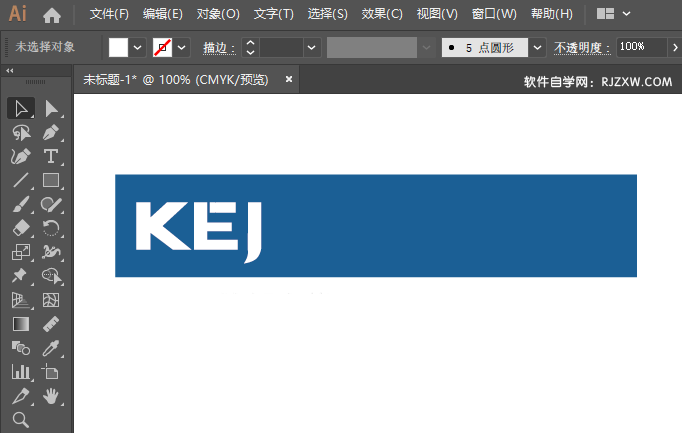Open the fill color dropdown arrow

[x=137, y=47]
